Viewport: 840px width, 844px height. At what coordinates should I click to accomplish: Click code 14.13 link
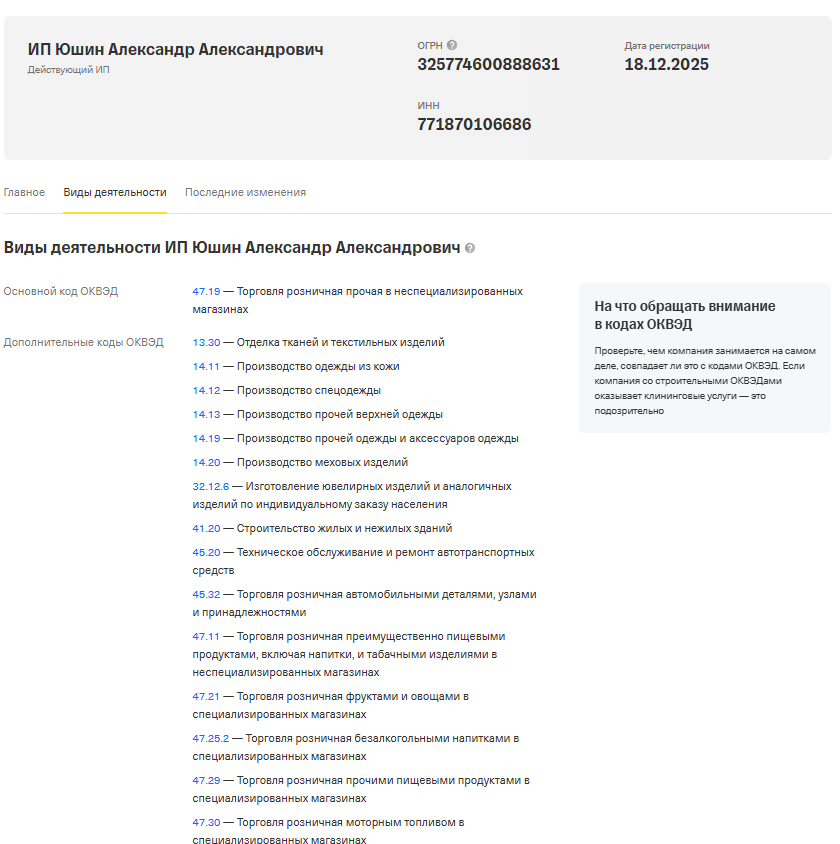206,414
